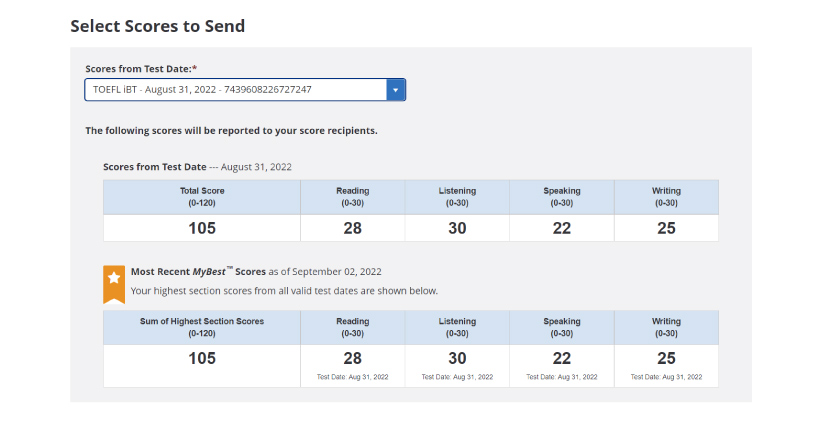Click the Reading score 28 in the test date table
The width and height of the screenshot is (832, 424).
(x=352, y=228)
